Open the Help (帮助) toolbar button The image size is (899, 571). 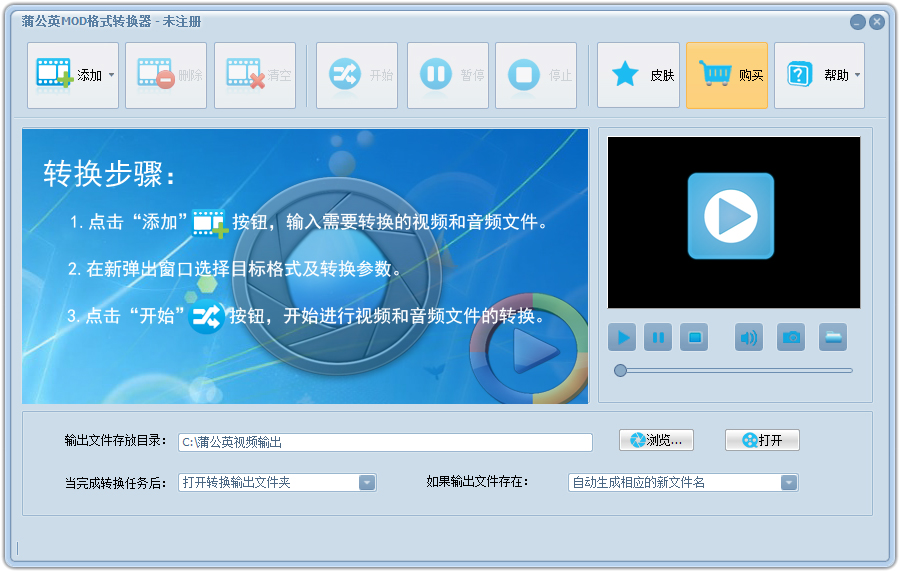pos(812,75)
